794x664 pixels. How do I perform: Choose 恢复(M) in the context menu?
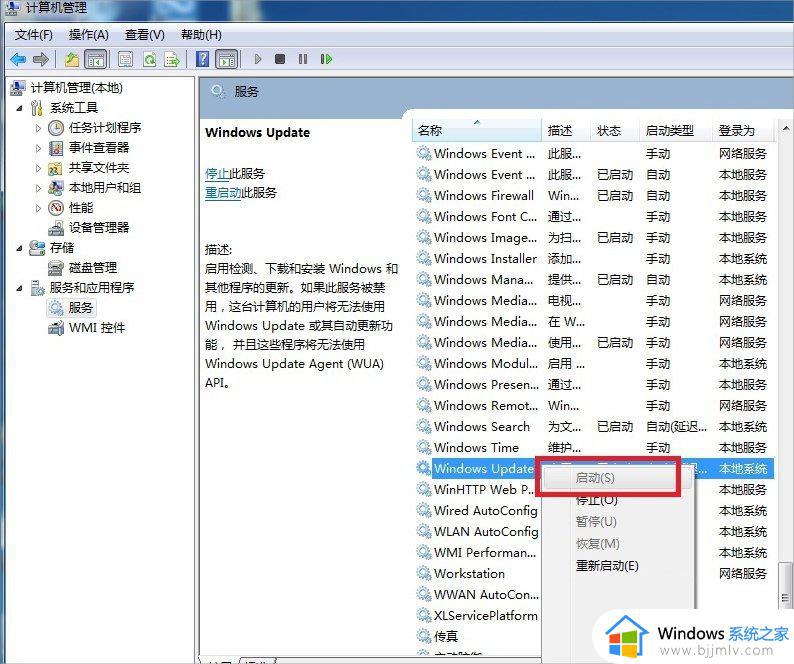pyautogui.click(x=598, y=544)
